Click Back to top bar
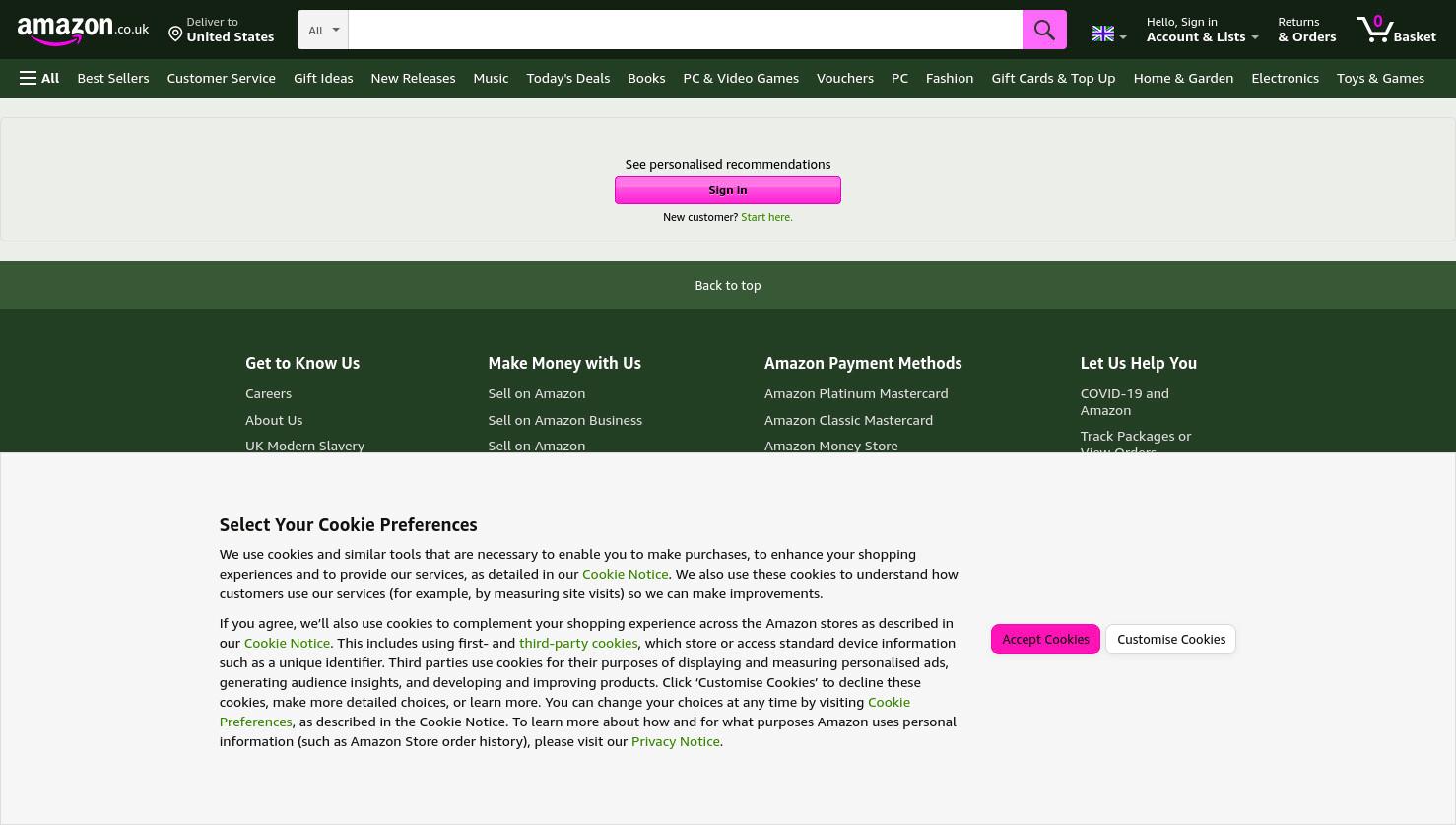The image size is (1456, 825). (728, 285)
